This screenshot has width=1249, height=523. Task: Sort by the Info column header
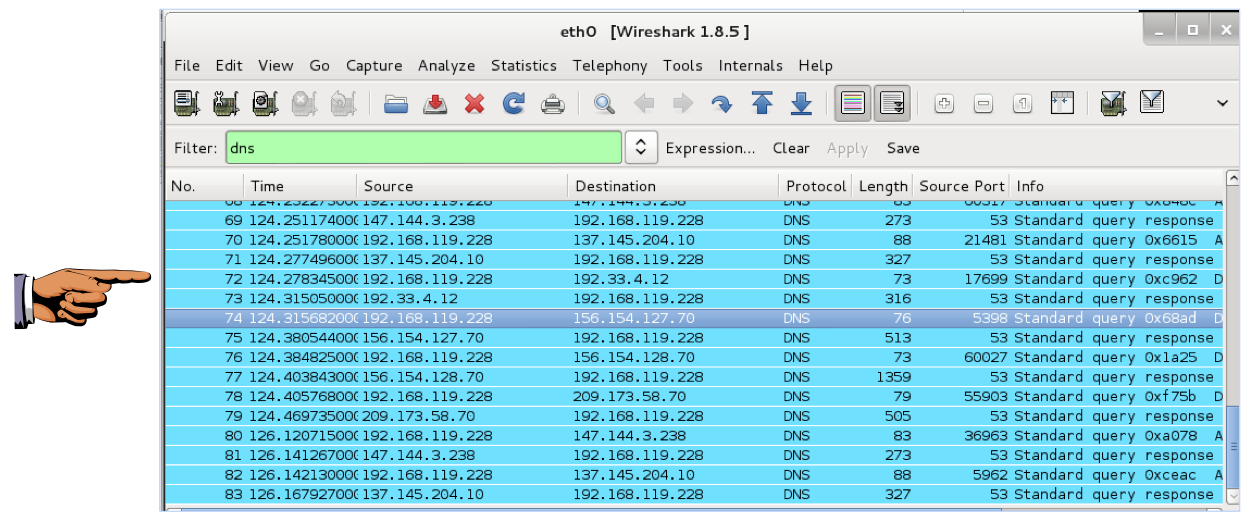pos(1117,186)
